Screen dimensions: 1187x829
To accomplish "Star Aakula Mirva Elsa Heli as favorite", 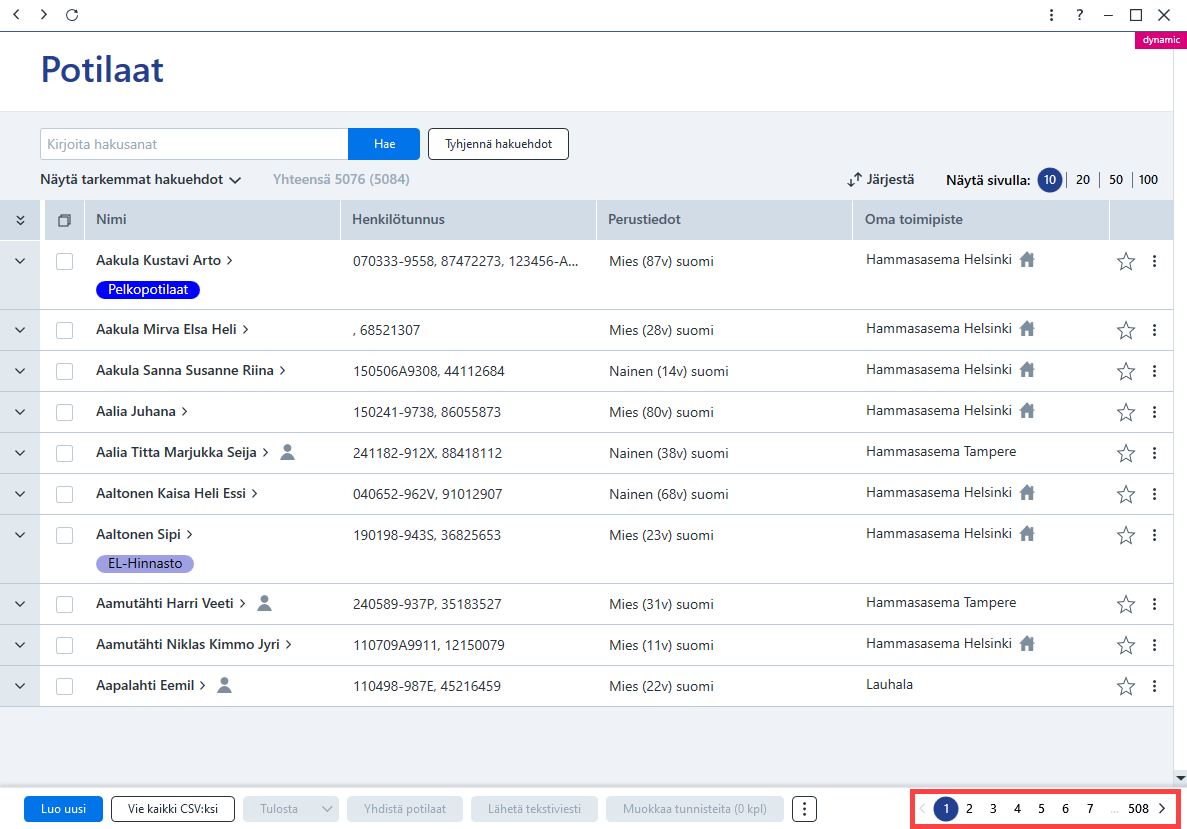I will click(x=1126, y=330).
